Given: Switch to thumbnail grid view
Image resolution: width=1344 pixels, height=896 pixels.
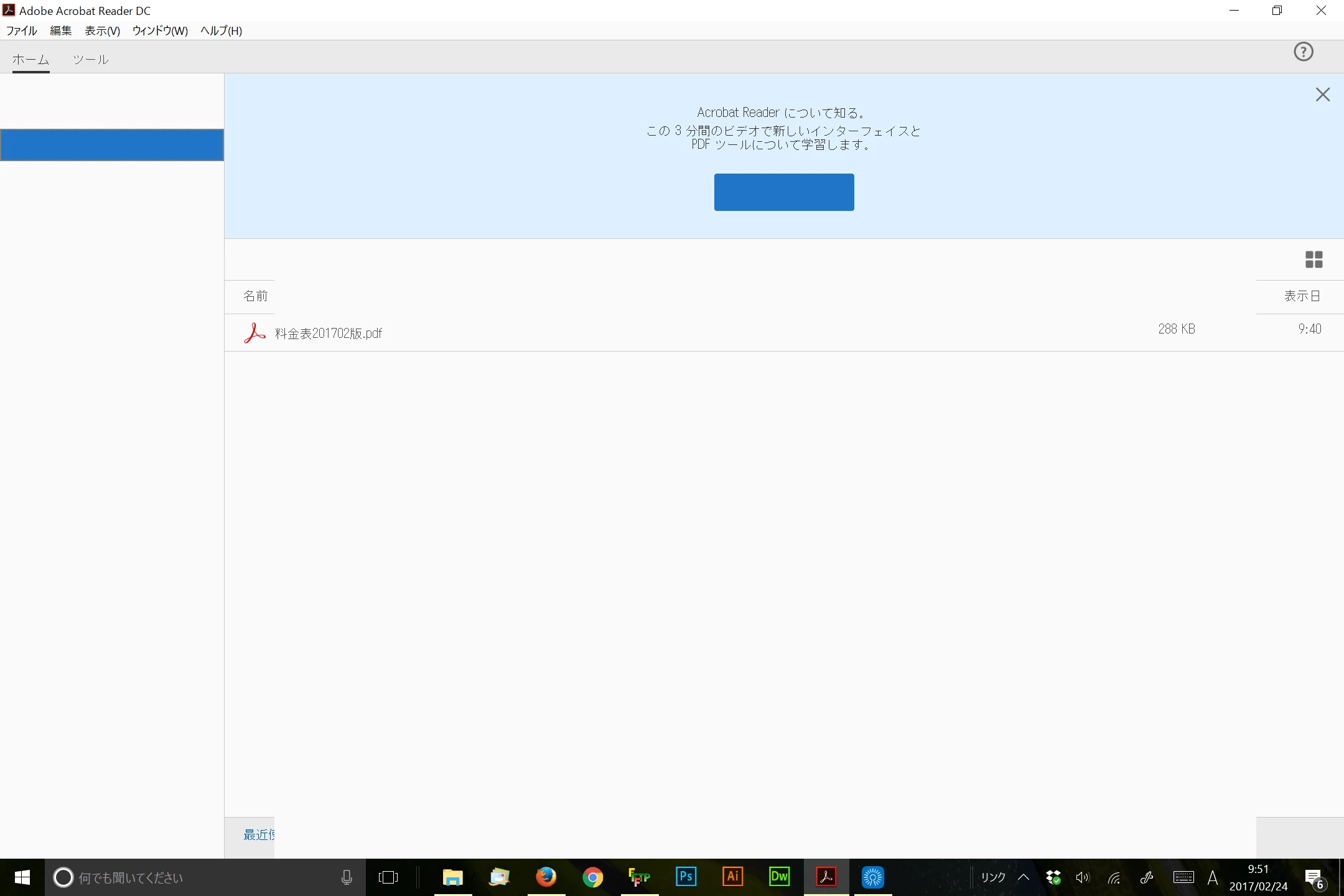Looking at the screenshot, I should click(x=1314, y=259).
